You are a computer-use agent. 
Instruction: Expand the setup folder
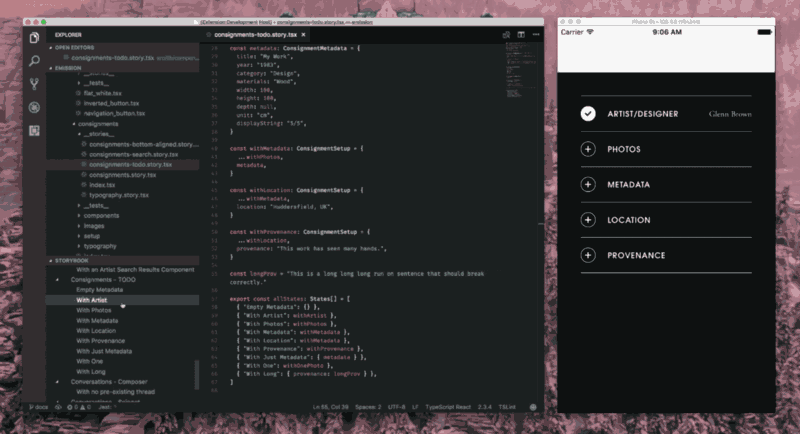tap(79, 236)
